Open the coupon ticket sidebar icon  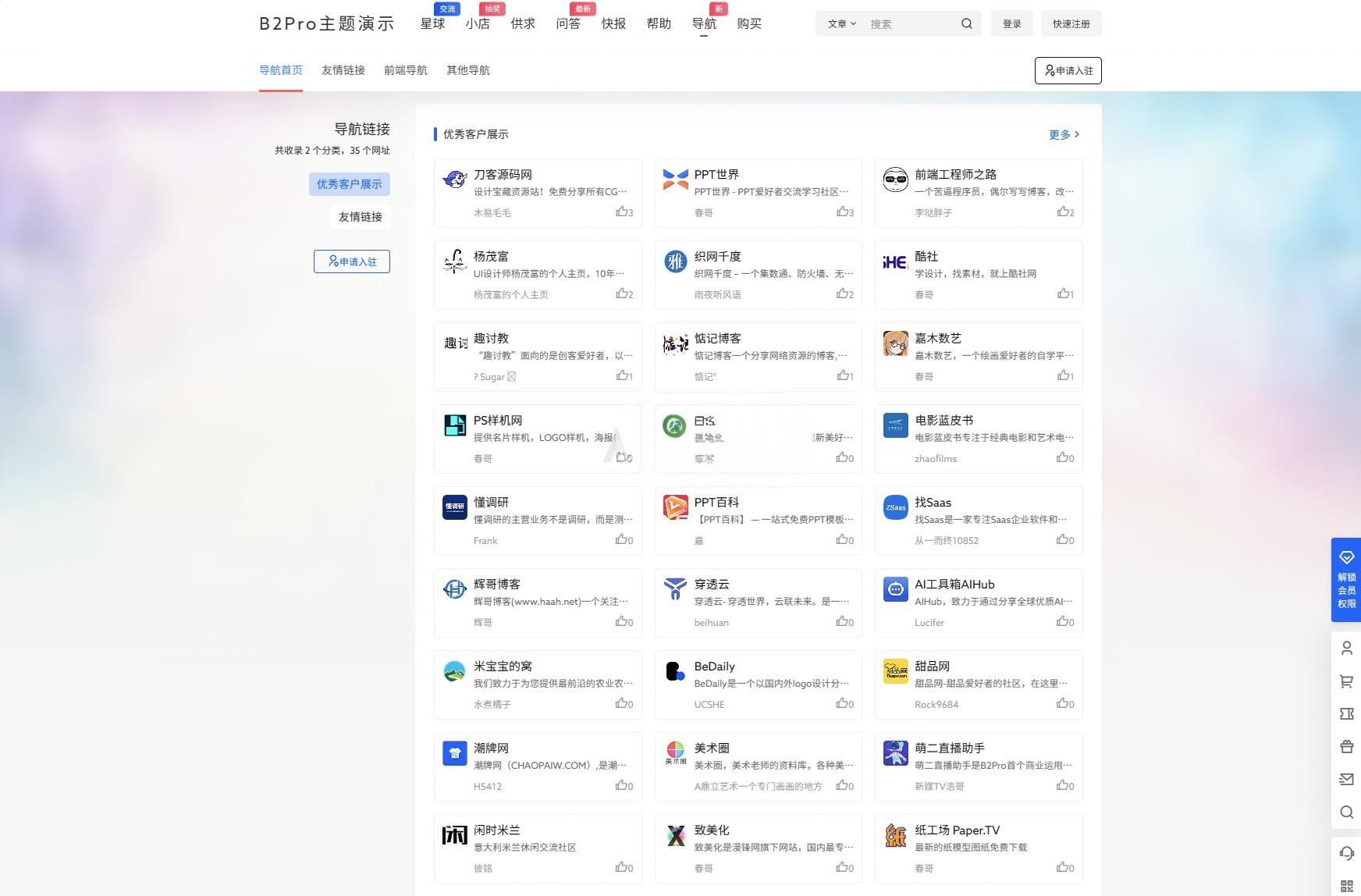click(1346, 713)
